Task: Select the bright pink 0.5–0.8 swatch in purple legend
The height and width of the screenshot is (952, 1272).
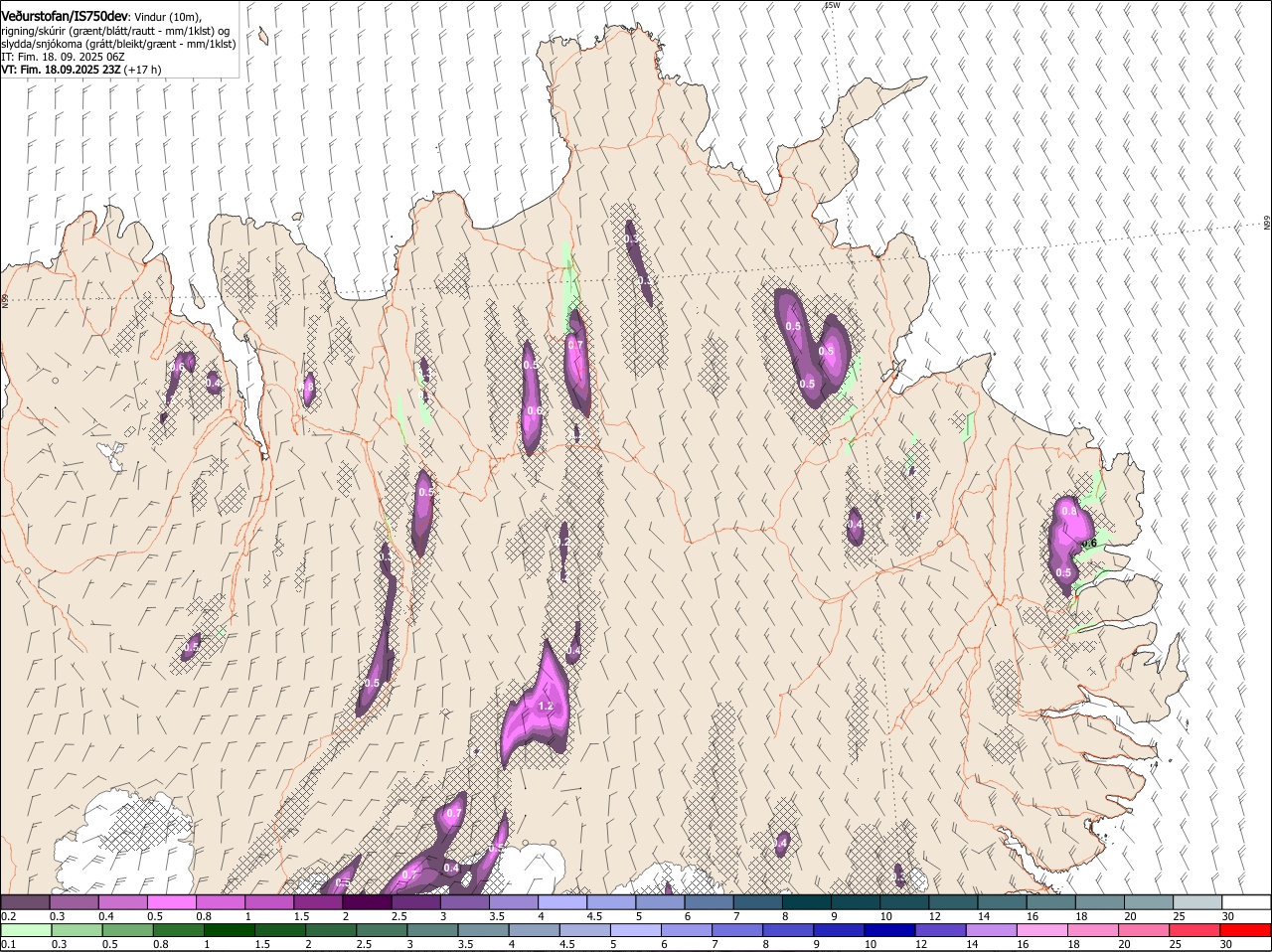Action: point(171,901)
